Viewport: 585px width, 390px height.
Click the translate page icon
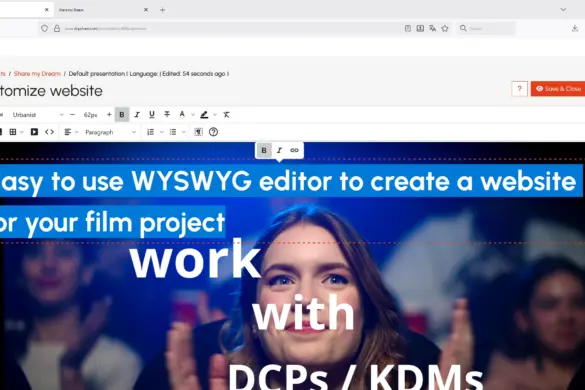click(432, 28)
